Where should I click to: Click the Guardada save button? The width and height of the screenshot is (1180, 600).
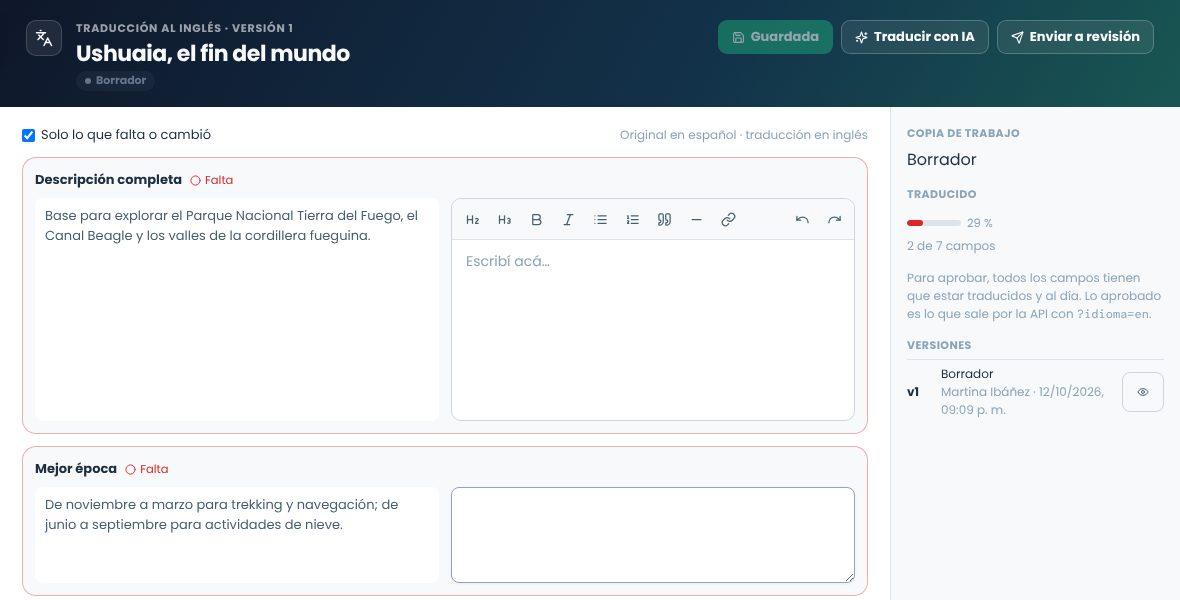tap(775, 37)
